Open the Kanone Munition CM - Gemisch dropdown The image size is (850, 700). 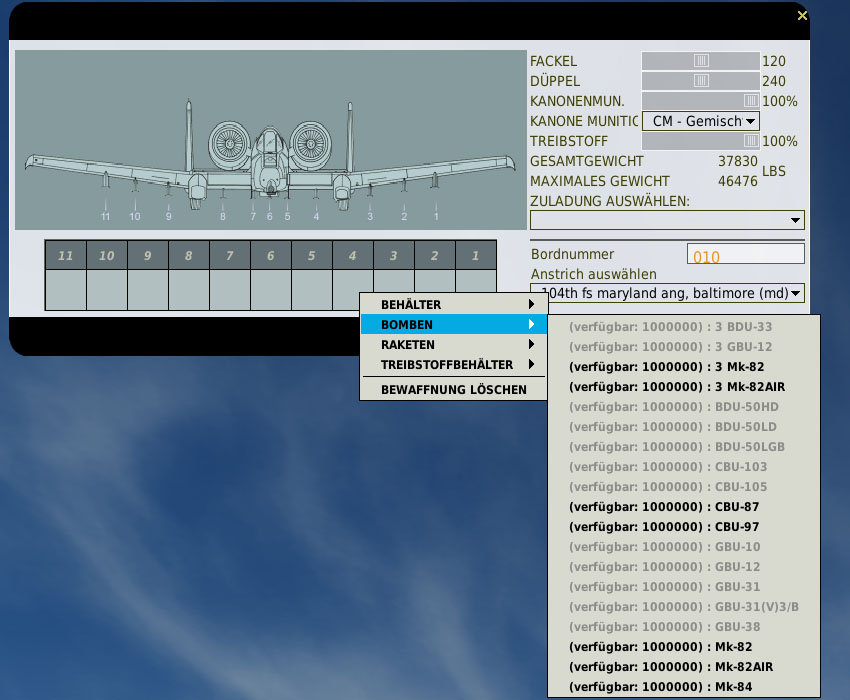click(x=700, y=121)
